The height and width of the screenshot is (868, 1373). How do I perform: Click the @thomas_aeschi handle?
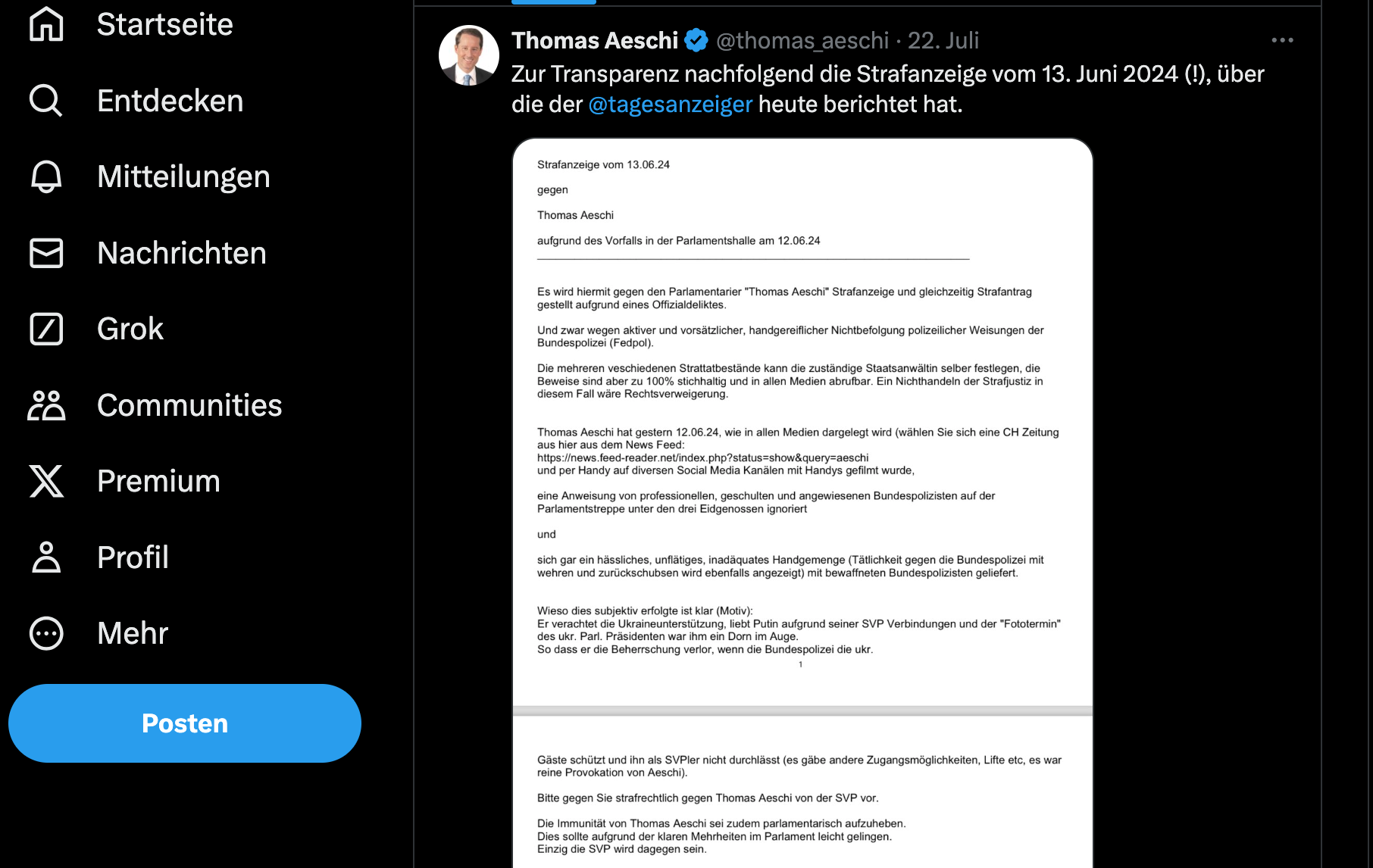click(x=802, y=40)
